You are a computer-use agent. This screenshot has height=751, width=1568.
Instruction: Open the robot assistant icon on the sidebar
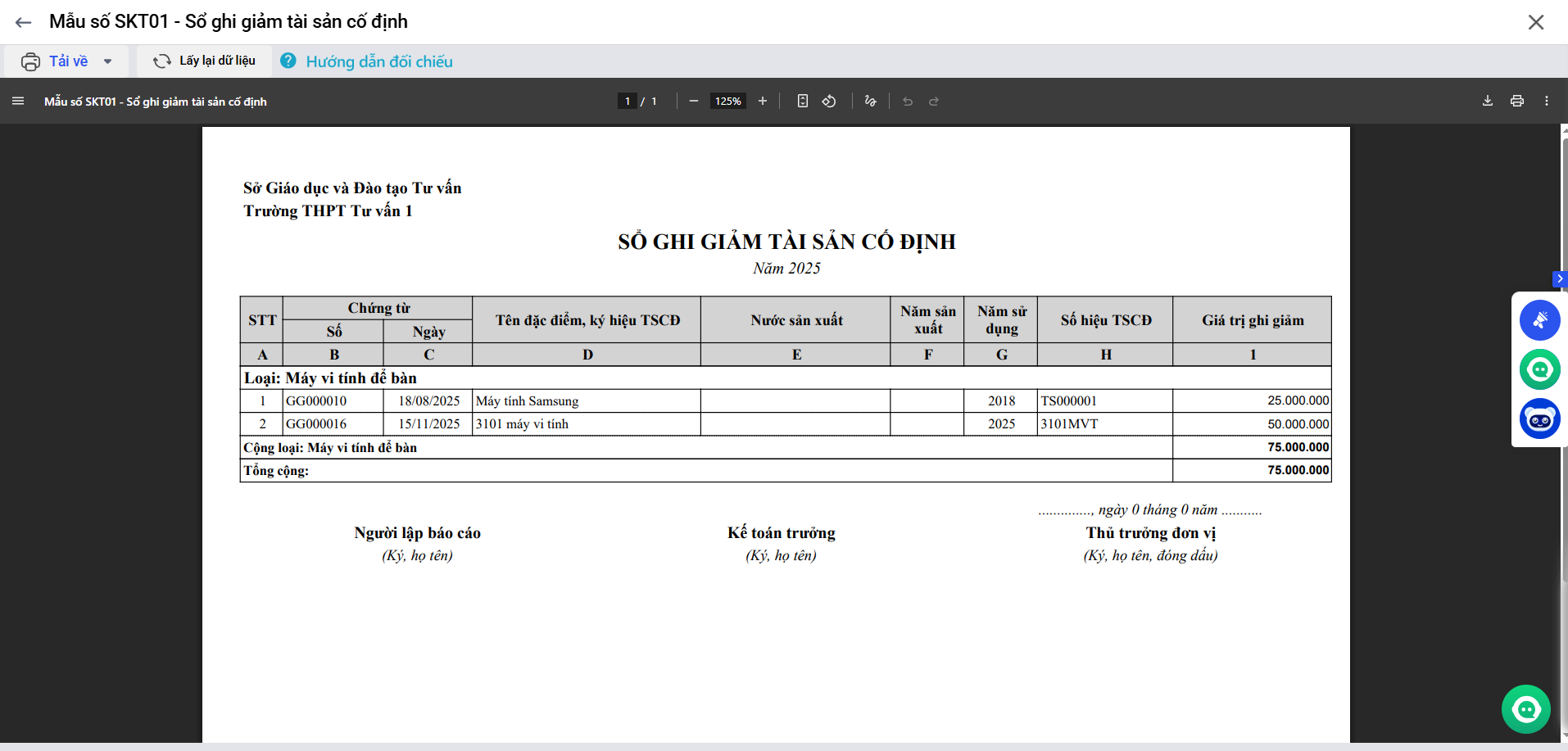pos(1539,419)
